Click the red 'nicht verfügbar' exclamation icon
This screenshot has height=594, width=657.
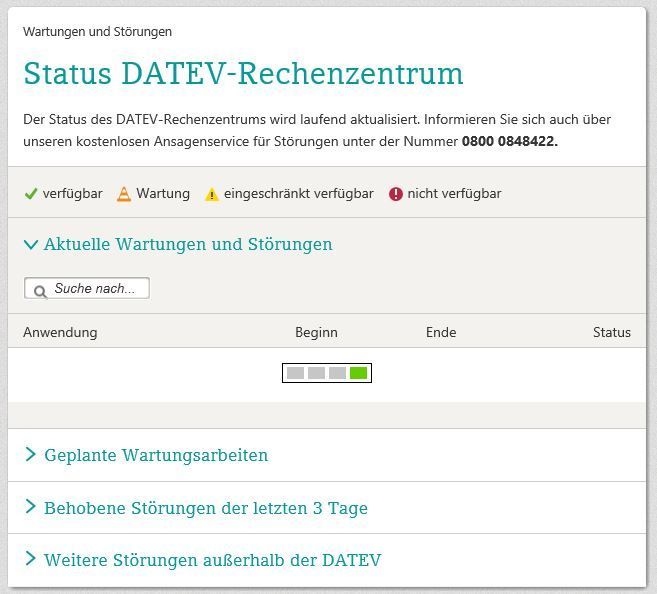click(395, 194)
